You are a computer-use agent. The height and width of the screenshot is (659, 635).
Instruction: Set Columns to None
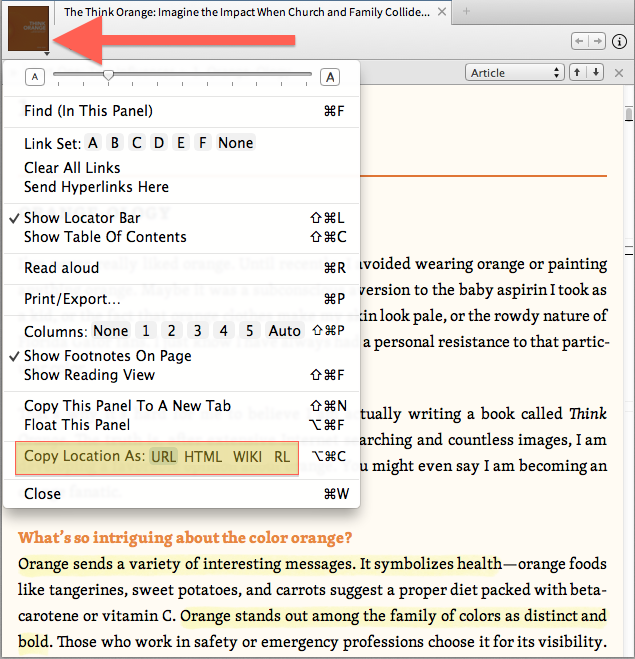coord(111,331)
